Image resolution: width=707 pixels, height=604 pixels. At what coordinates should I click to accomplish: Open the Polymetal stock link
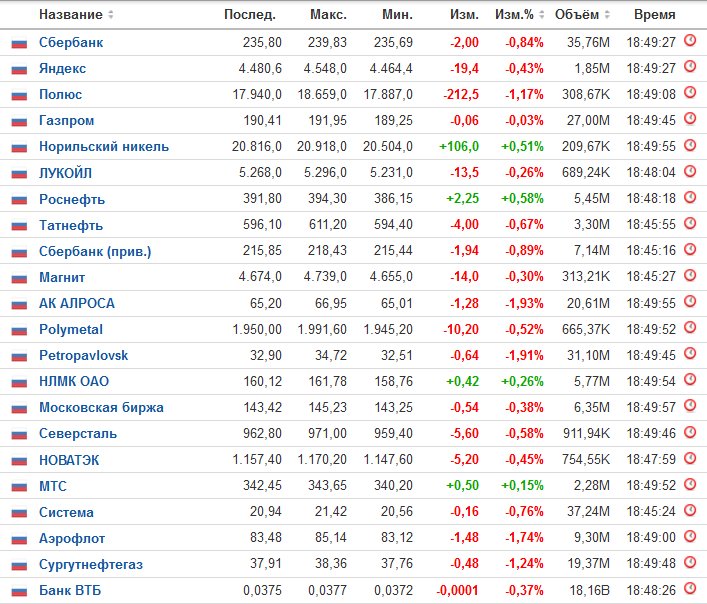[x=71, y=329]
